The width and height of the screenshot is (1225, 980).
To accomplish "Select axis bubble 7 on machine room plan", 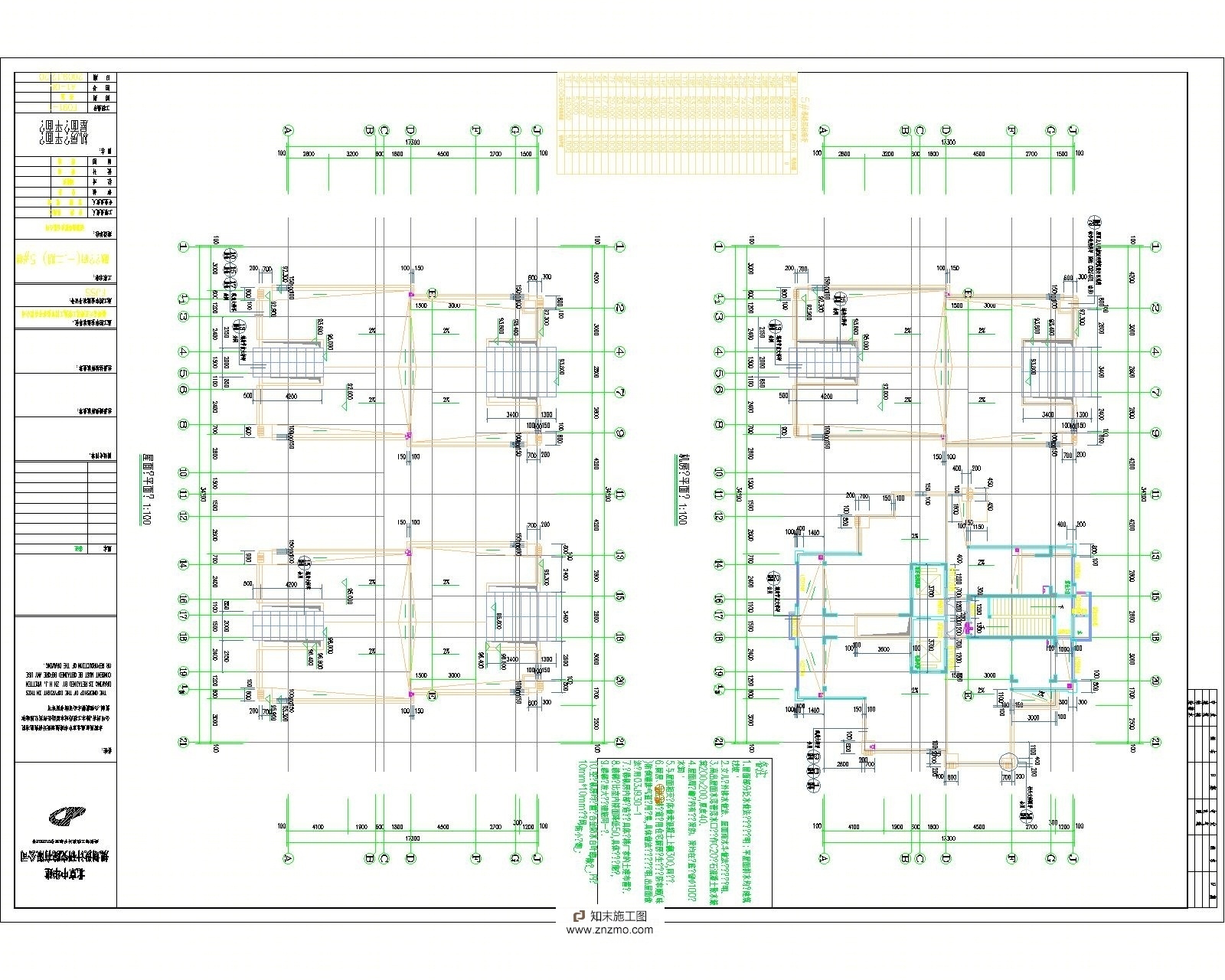I will coord(1156,392).
